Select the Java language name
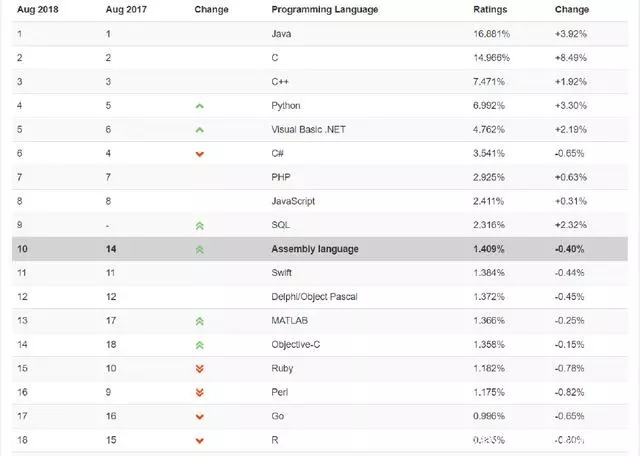This screenshot has height=456, width=640. click(281, 33)
